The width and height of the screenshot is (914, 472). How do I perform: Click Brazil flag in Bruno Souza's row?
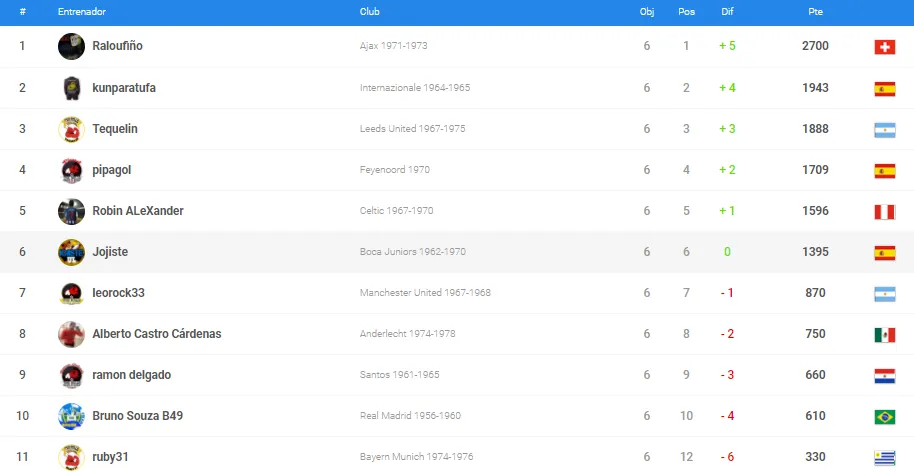pyautogui.click(x=884, y=417)
